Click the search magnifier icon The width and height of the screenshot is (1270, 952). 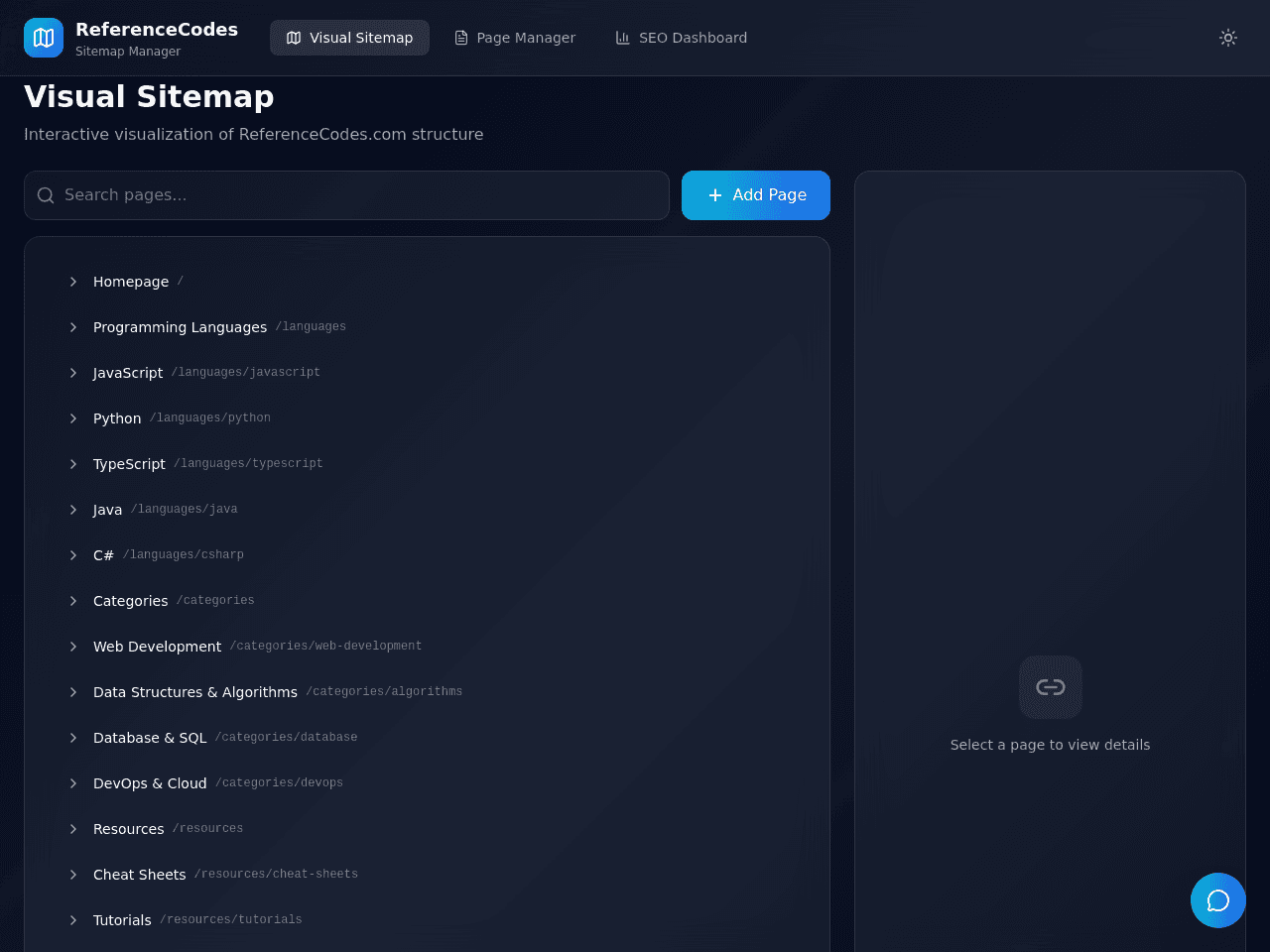pyautogui.click(x=46, y=195)
